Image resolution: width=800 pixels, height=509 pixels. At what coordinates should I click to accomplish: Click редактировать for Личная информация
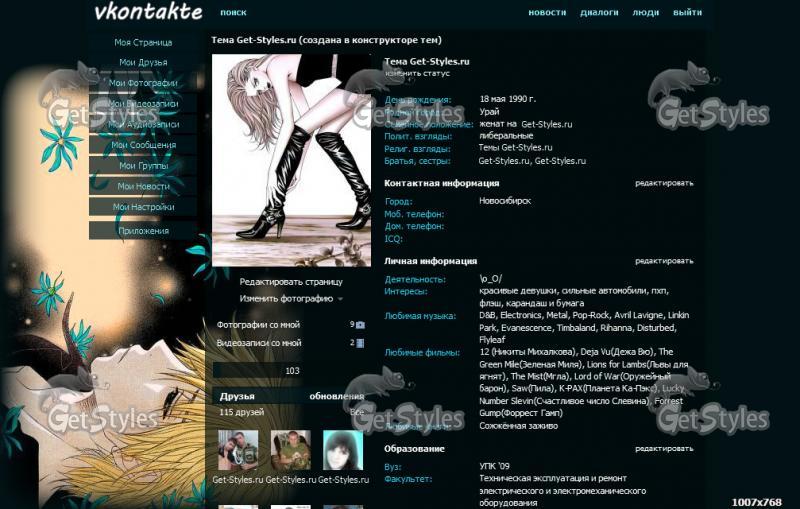click(x=664, y=261)
